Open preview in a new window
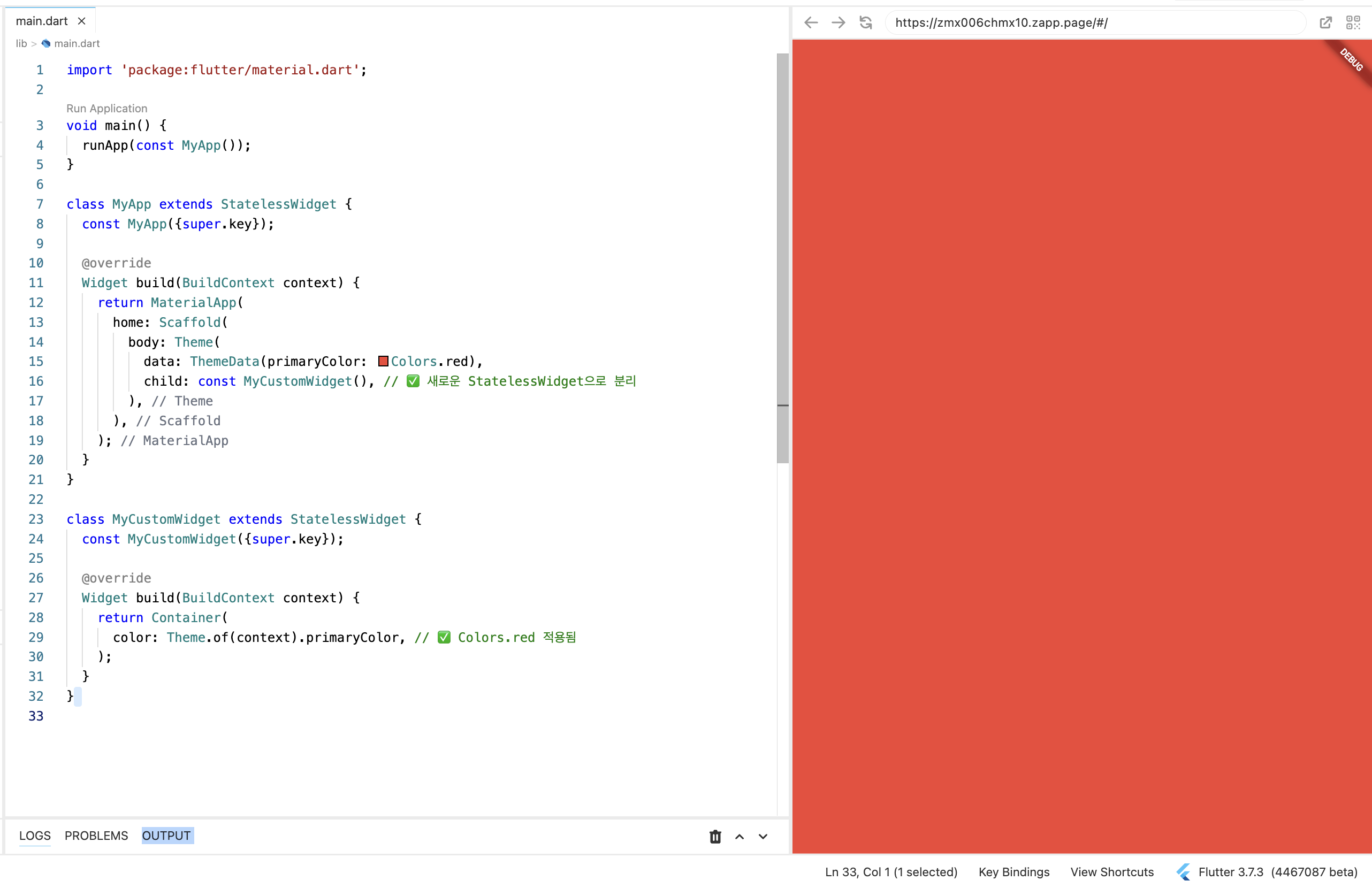1372x888 pixels. point(1326,22)
